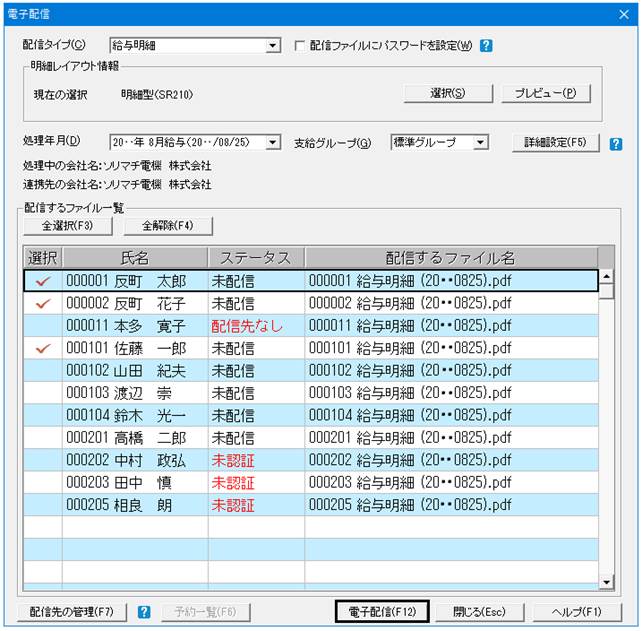
Task: Click file name 000001 給与明細 pdf
Action: (x=410, y=281)
